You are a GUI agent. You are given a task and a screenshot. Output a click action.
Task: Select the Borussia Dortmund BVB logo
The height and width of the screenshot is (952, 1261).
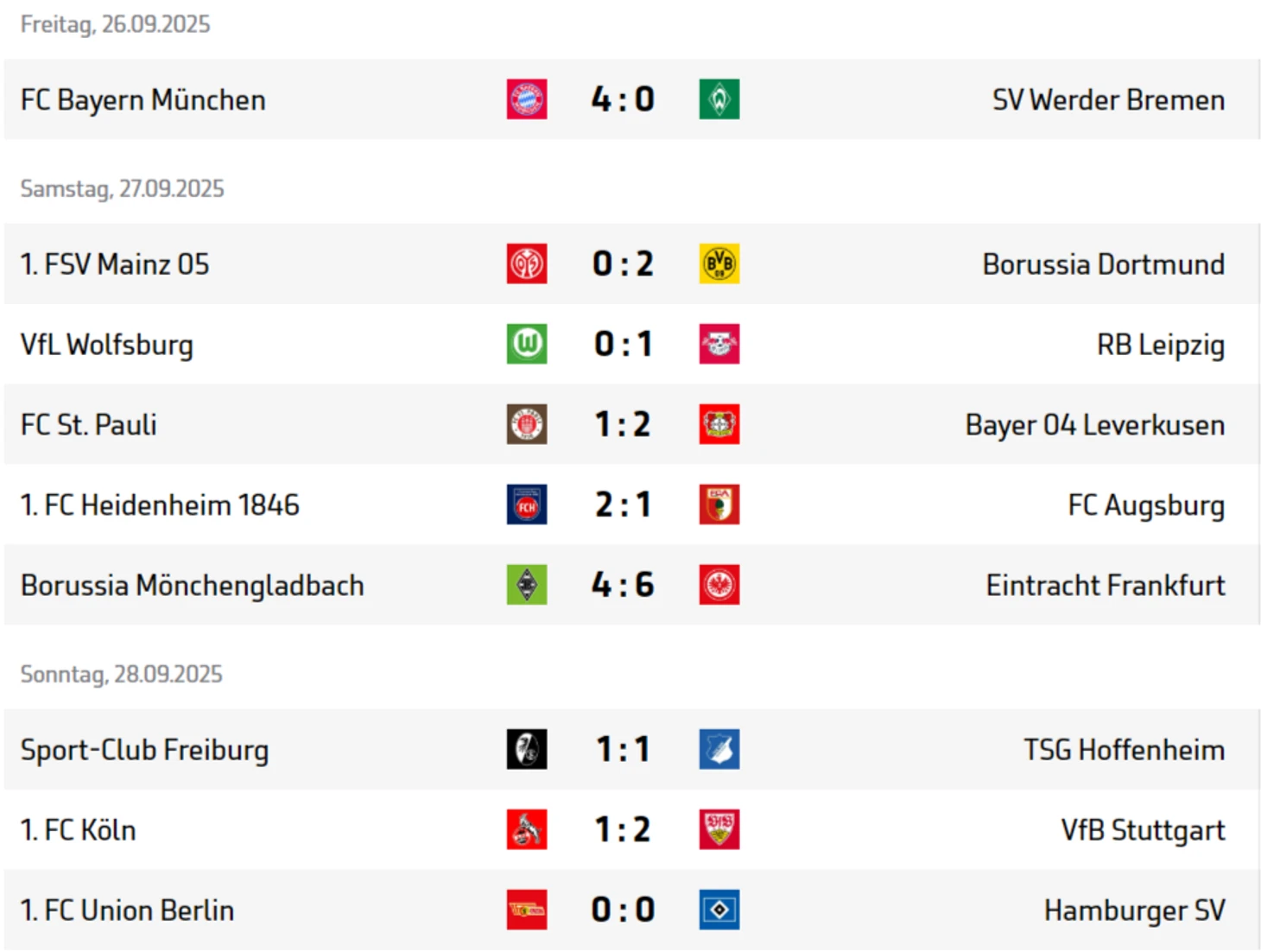[x=719, y=263]
